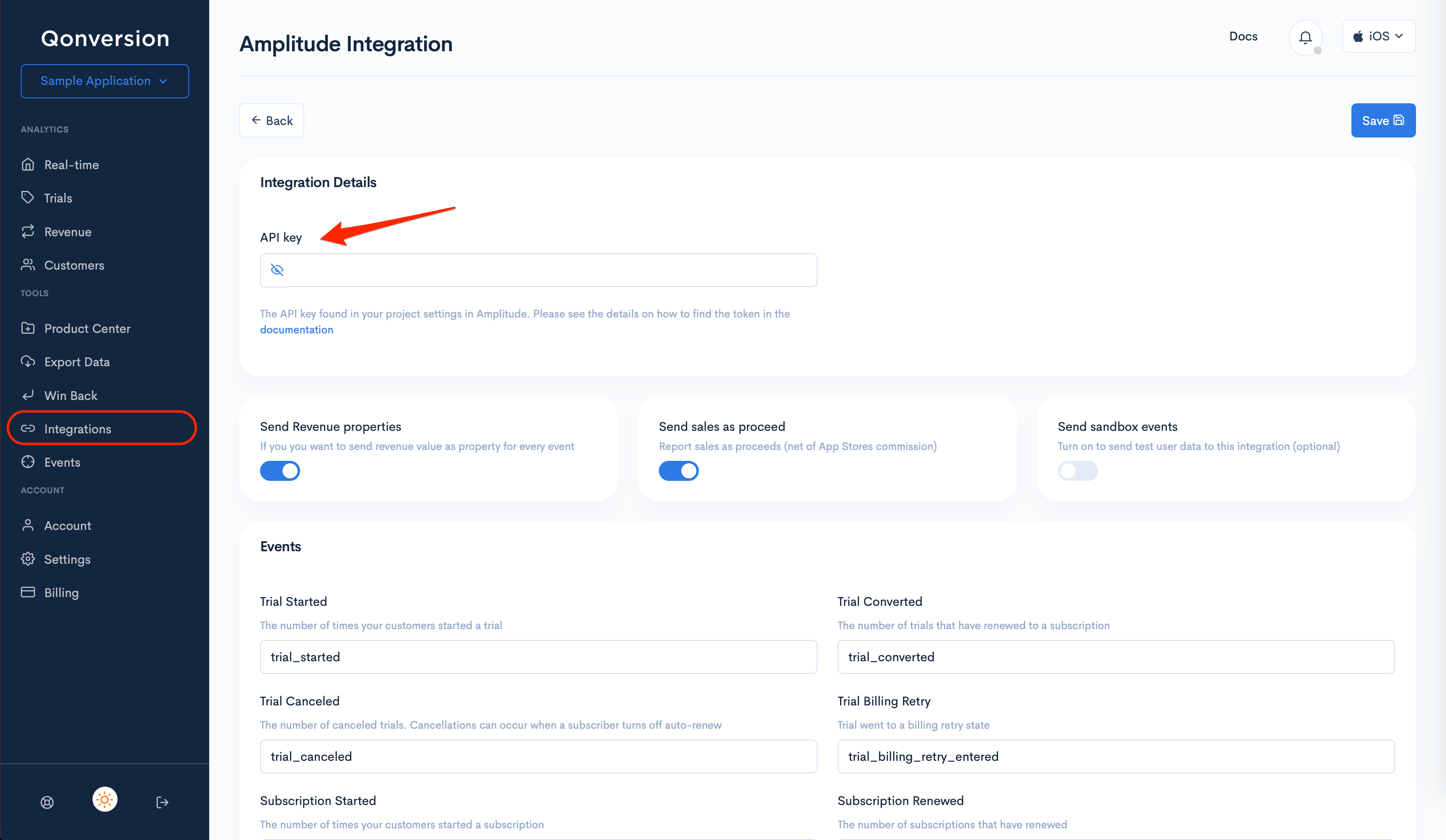Reveal API key with eye icon
Screen dimensions: 1446x840
(277, 270)
